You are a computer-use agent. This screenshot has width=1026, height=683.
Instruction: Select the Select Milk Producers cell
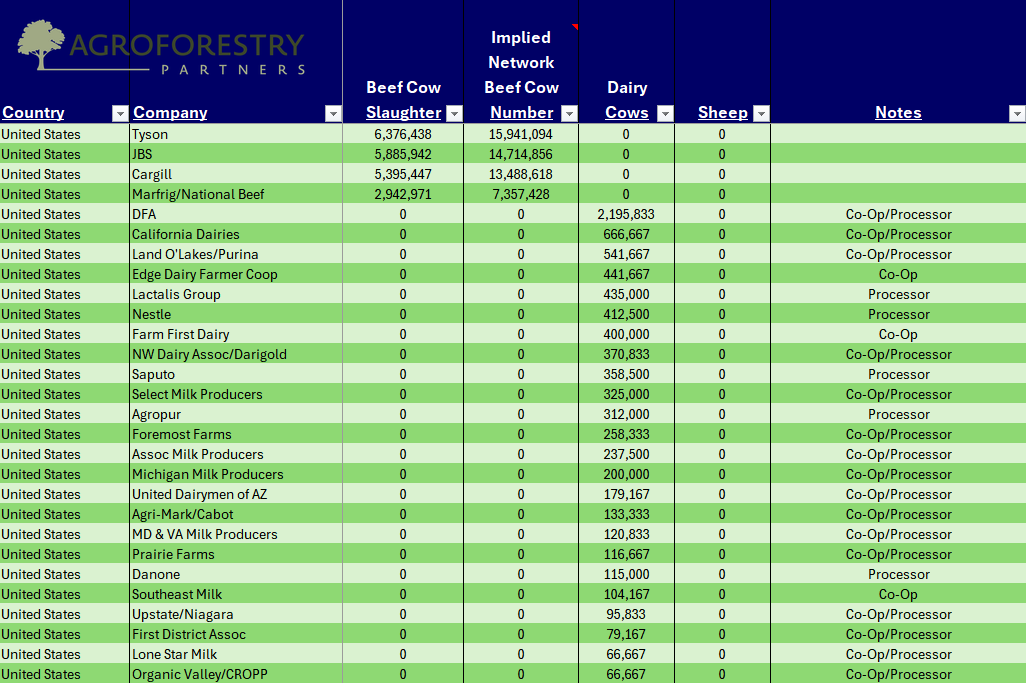[x=236, y=394]
